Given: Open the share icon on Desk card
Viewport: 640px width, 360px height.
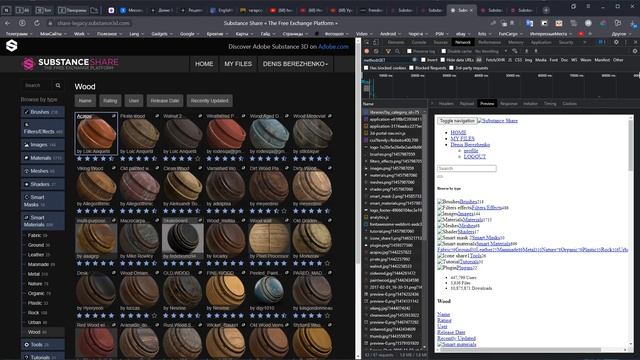Looking at the screenshot, I should (x=114, y=273).
